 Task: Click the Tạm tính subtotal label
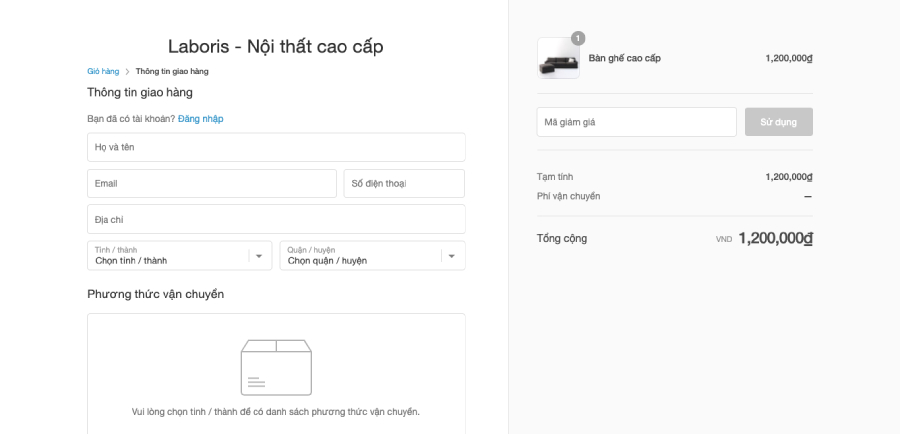(x=555, y=177)
